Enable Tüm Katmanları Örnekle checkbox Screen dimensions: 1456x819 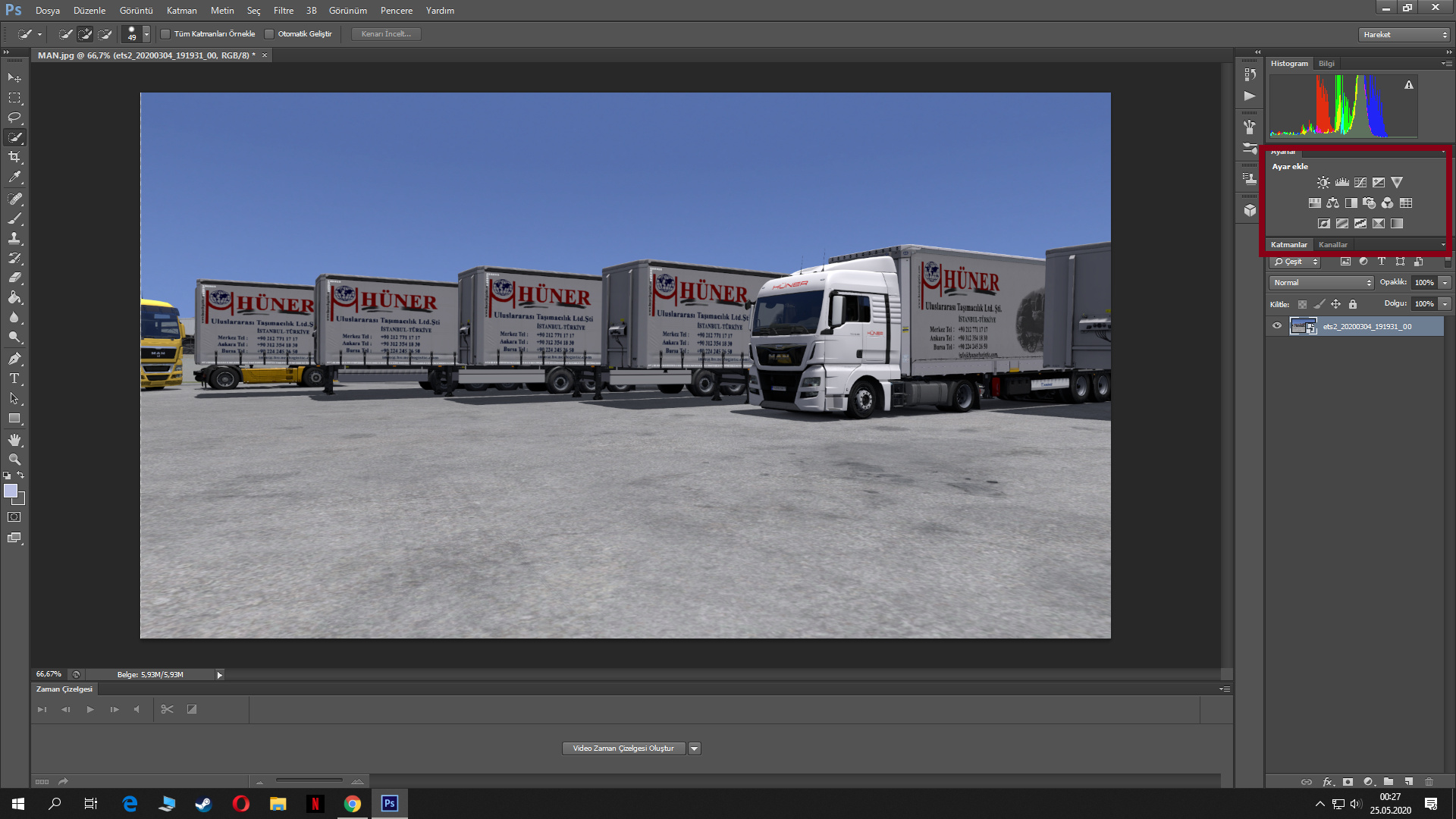pyautogui.click(x=165, y=34)
